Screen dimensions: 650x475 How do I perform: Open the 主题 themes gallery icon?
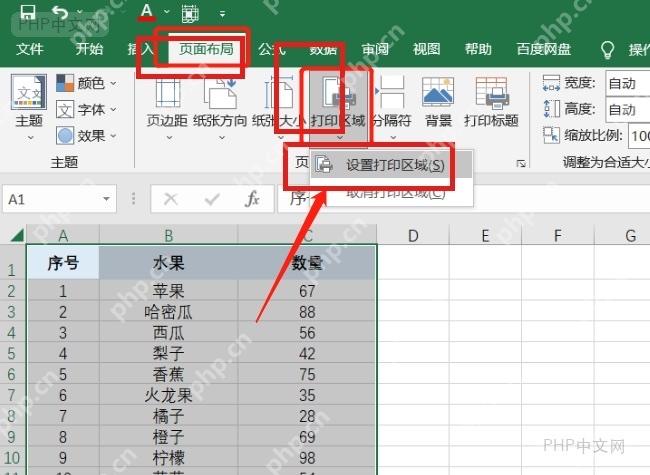pos(29,92)
